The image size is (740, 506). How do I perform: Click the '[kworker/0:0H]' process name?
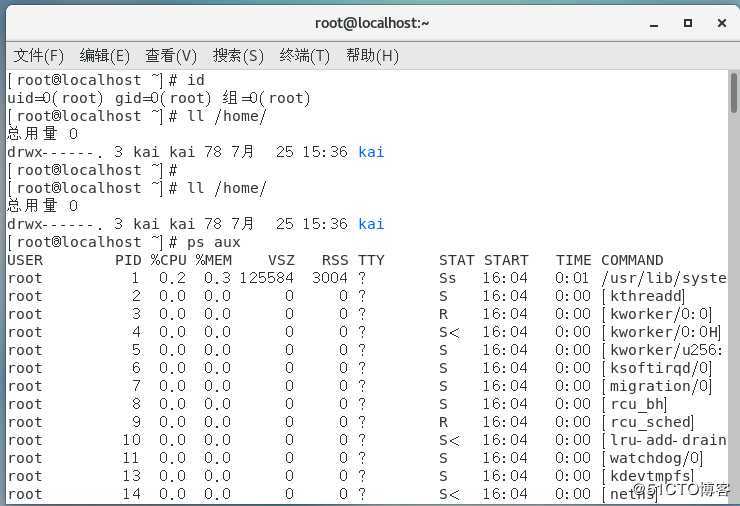[661, 332]
